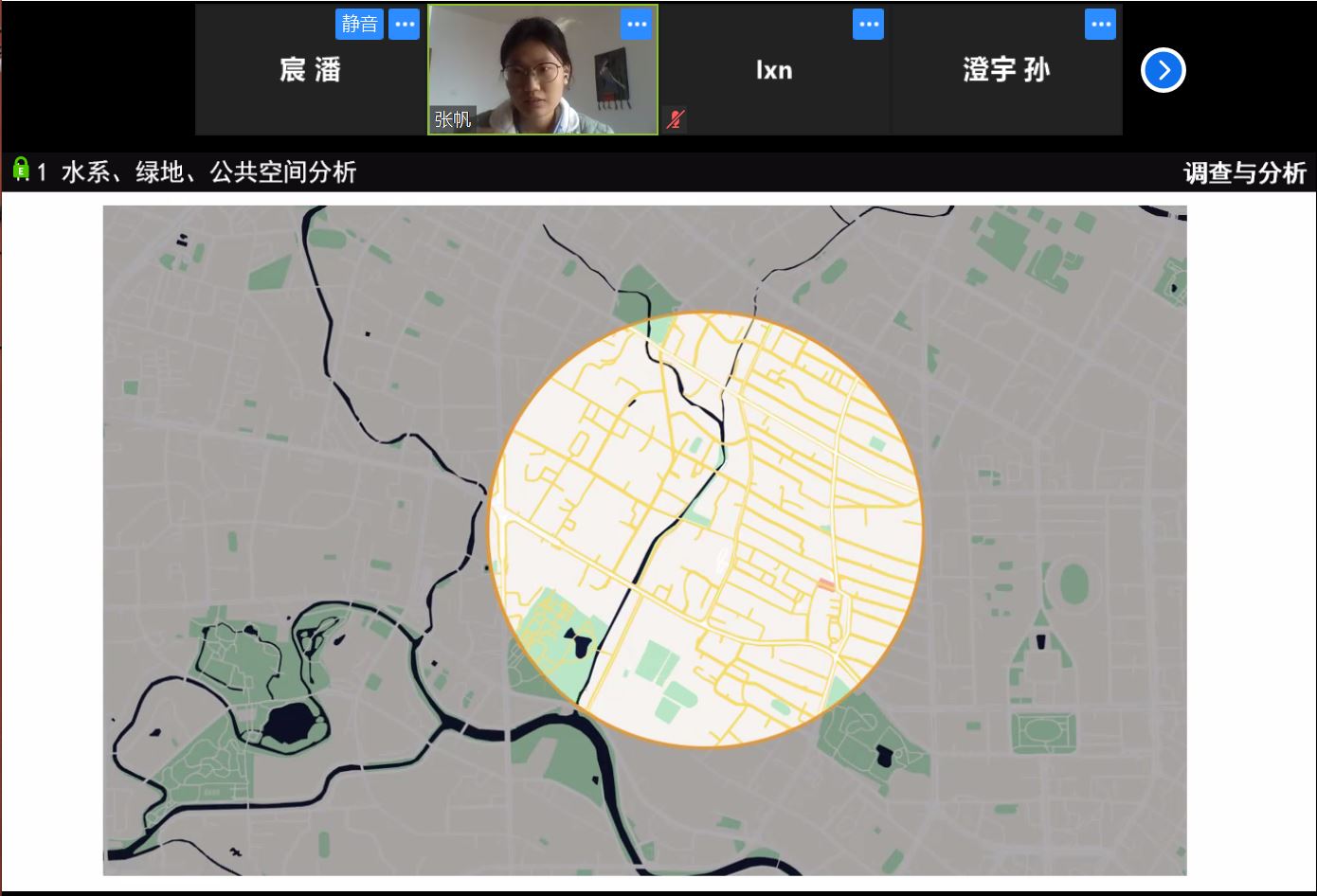Open the three-dot menu on lxn's tile
Viewport: 1317px width, 896px height.
[868, 25]
